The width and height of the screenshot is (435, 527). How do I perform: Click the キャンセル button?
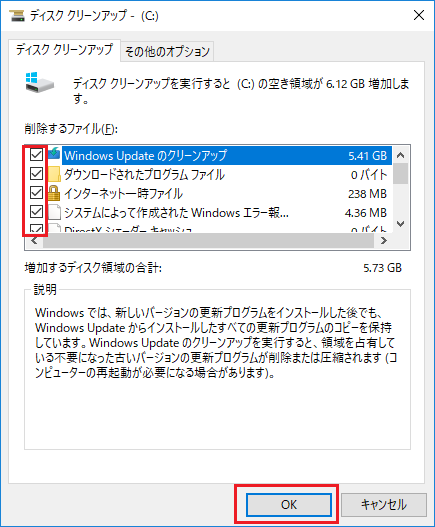[384, 504]
